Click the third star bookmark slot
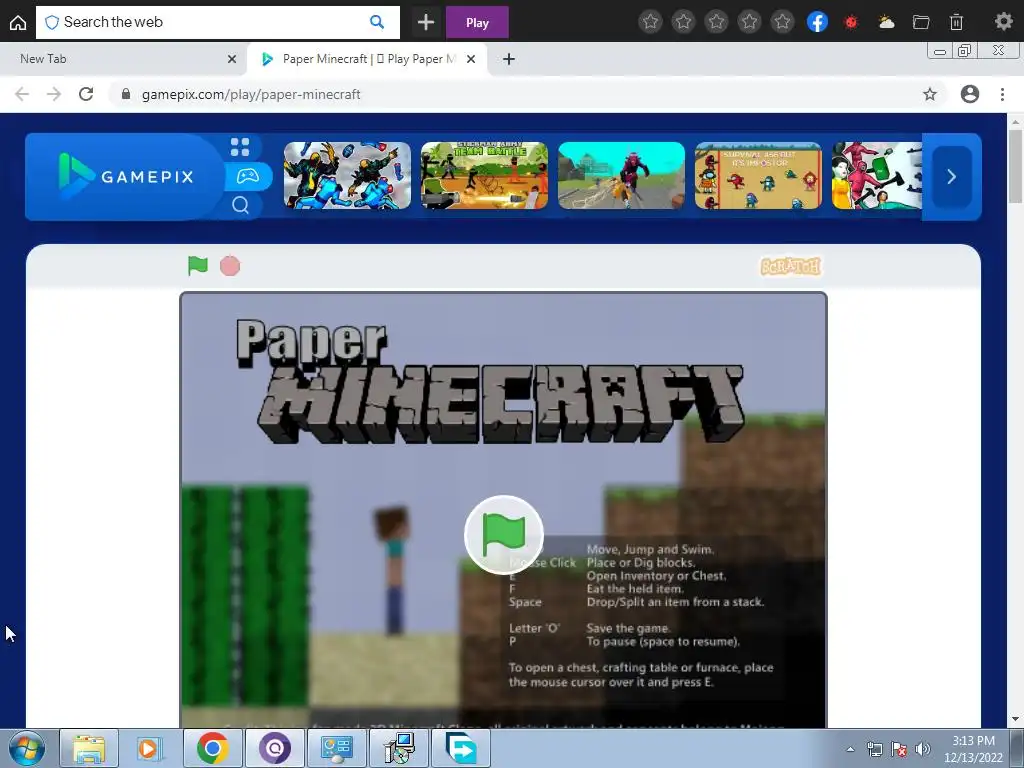1024x768 pixels. click(x=716, y=22)
